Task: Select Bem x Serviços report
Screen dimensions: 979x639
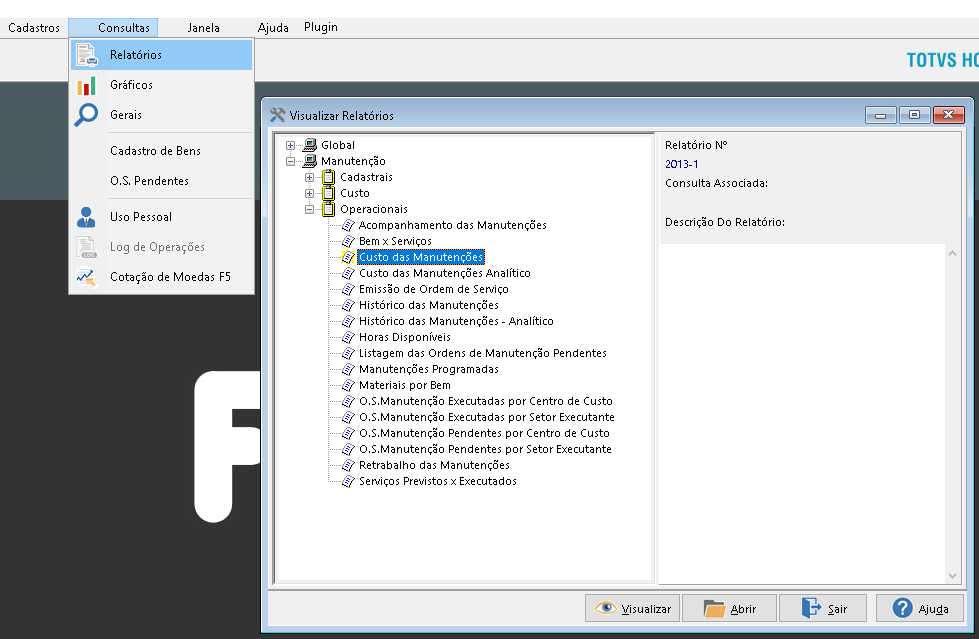Action: point(395,241)
